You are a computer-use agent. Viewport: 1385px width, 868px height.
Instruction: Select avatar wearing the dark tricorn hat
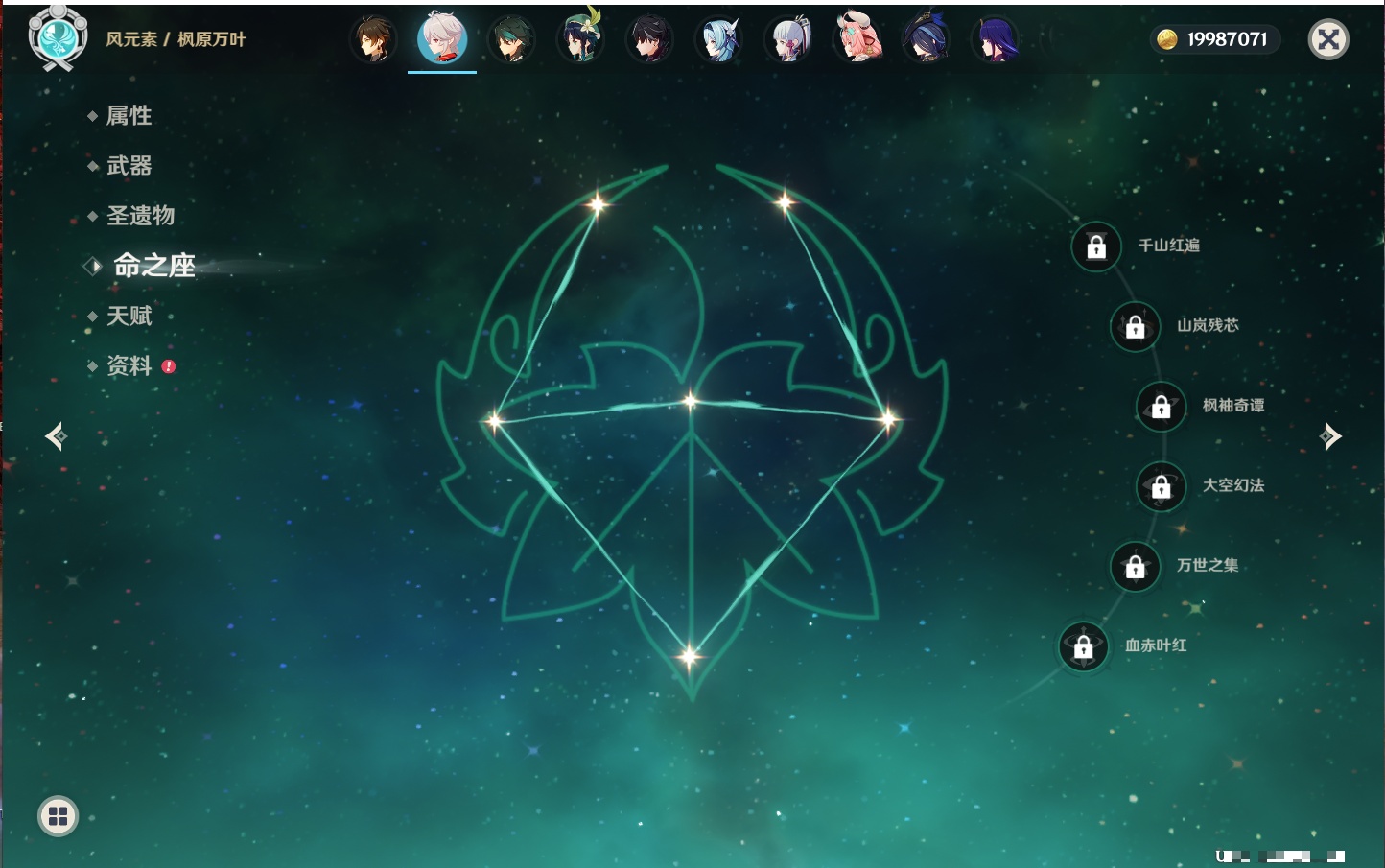pos(927,38)
